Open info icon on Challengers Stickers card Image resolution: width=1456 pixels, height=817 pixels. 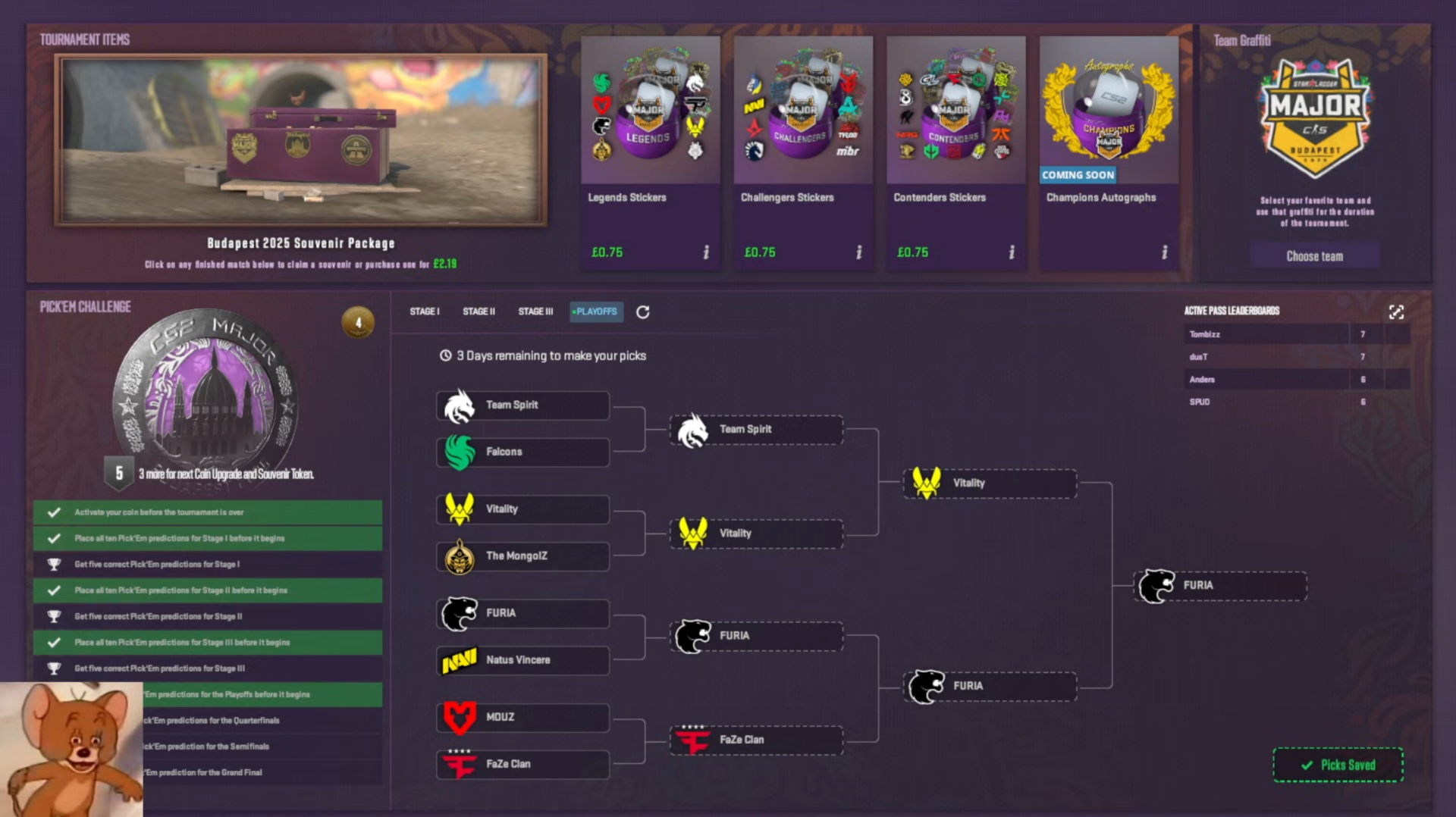coord(859,252)
